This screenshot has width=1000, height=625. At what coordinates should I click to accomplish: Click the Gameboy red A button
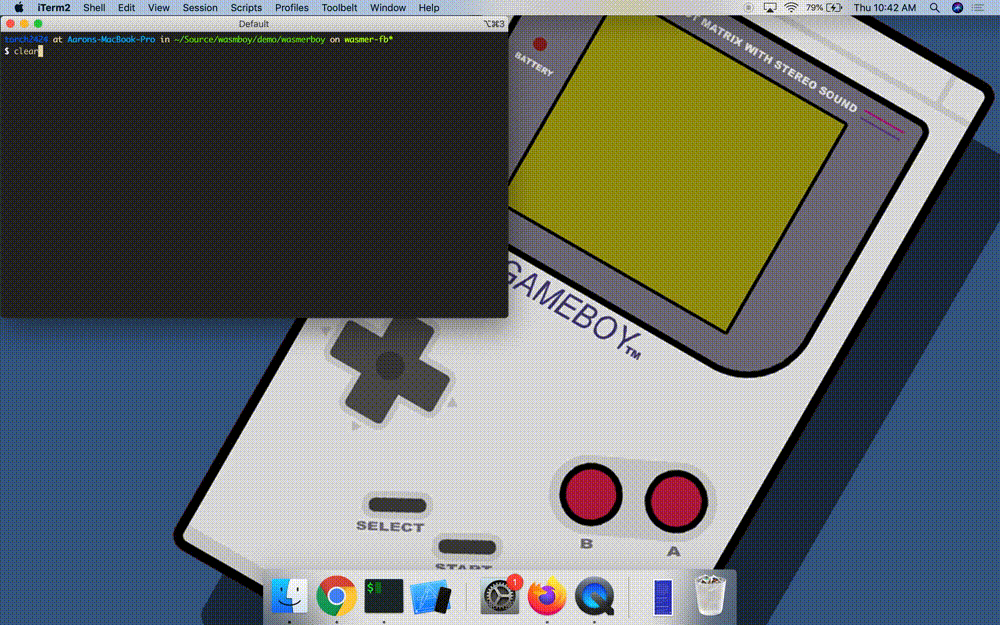676,501
